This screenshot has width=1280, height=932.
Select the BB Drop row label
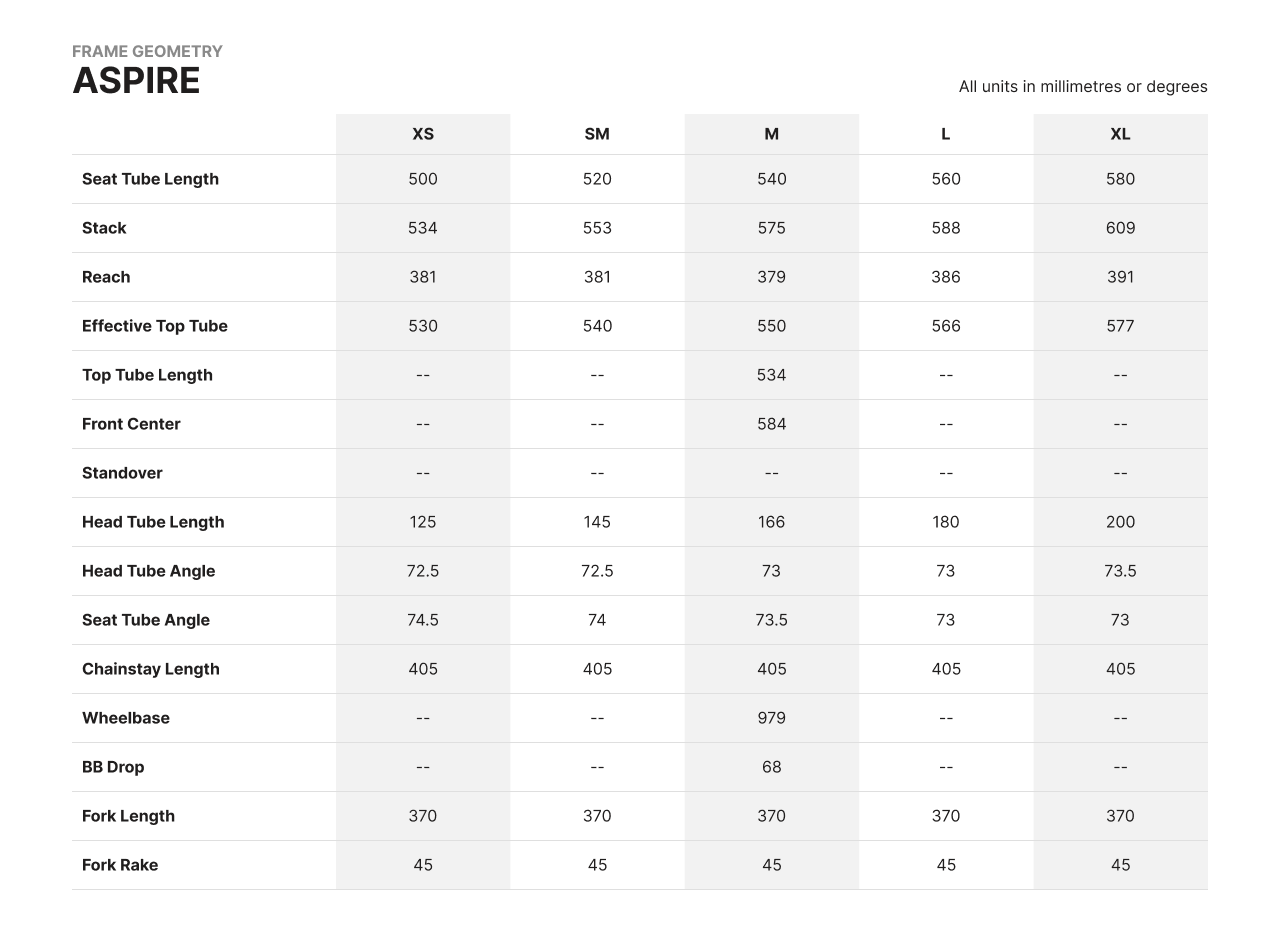[113, 767]
